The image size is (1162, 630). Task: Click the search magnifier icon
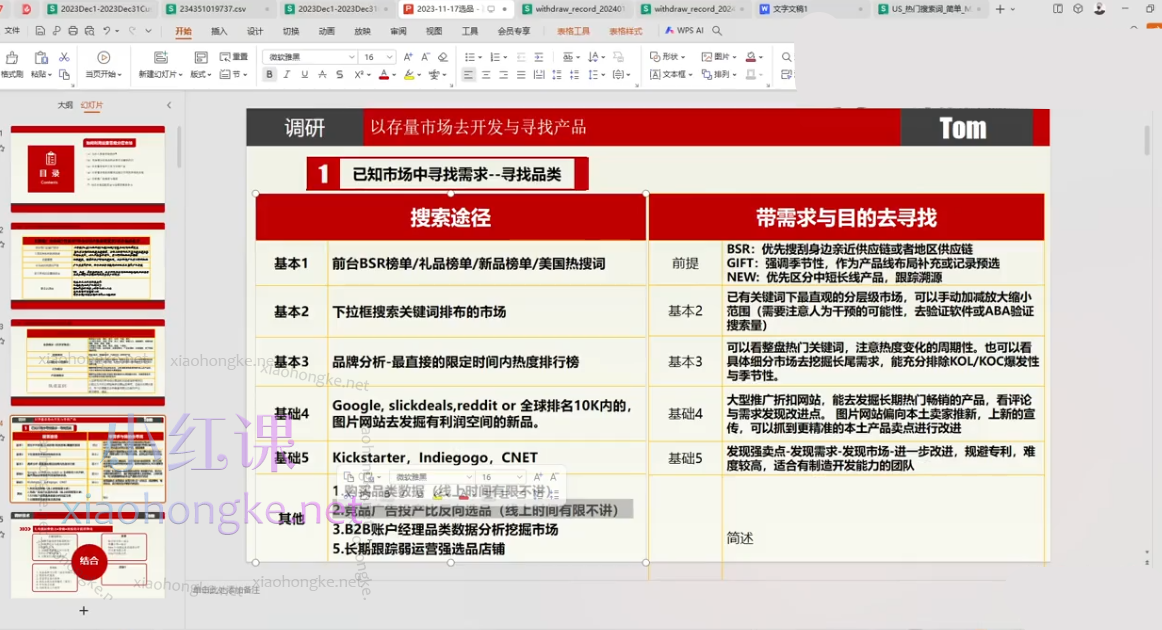pyautogui.click(x=786, y=56)
